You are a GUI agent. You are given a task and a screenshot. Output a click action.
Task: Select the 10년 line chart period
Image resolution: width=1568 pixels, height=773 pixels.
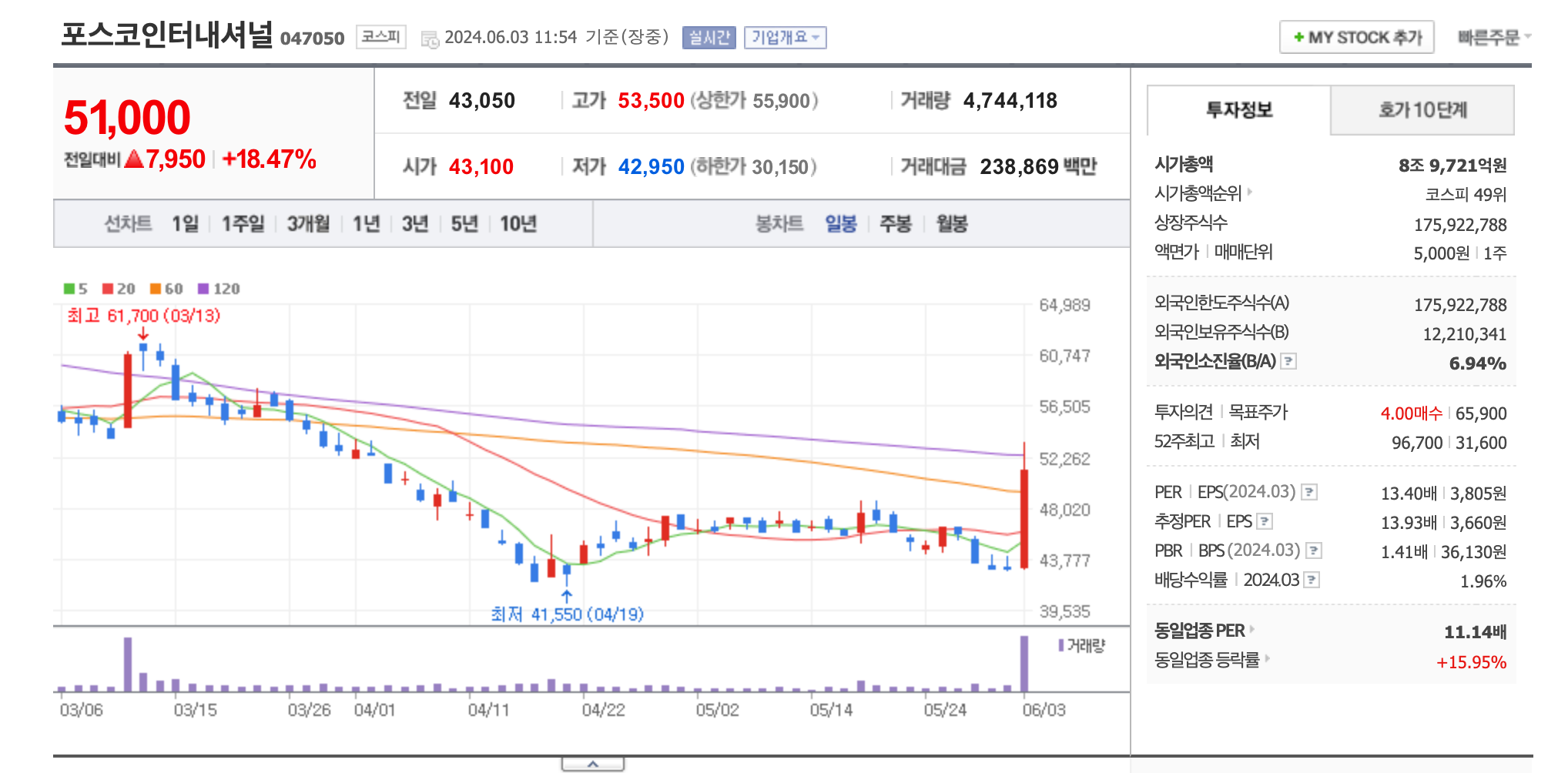518,224
